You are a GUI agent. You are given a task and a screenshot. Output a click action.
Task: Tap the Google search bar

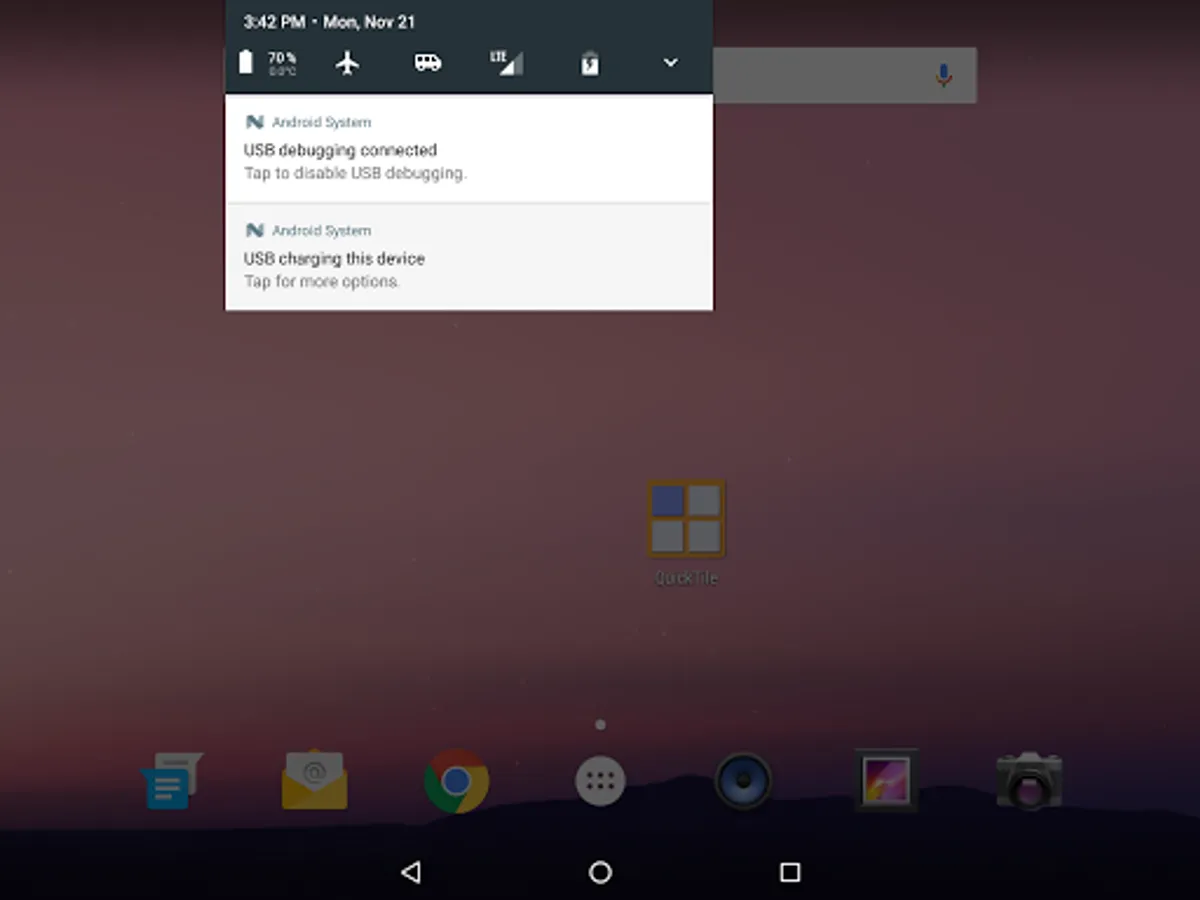(x=845, y=75)
